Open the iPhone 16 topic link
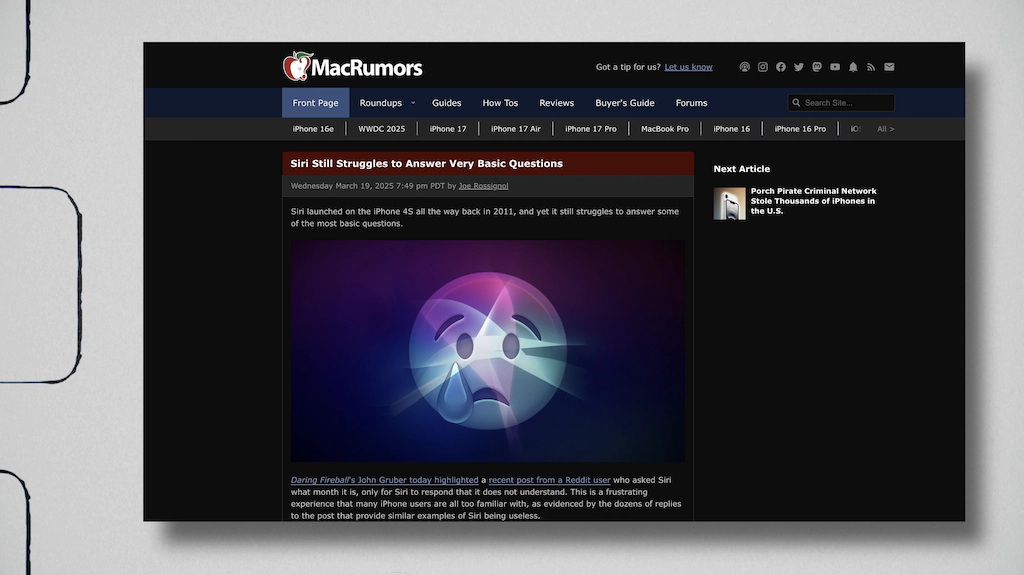Viewport: 1024px width, 575px height. pos(731,129)
